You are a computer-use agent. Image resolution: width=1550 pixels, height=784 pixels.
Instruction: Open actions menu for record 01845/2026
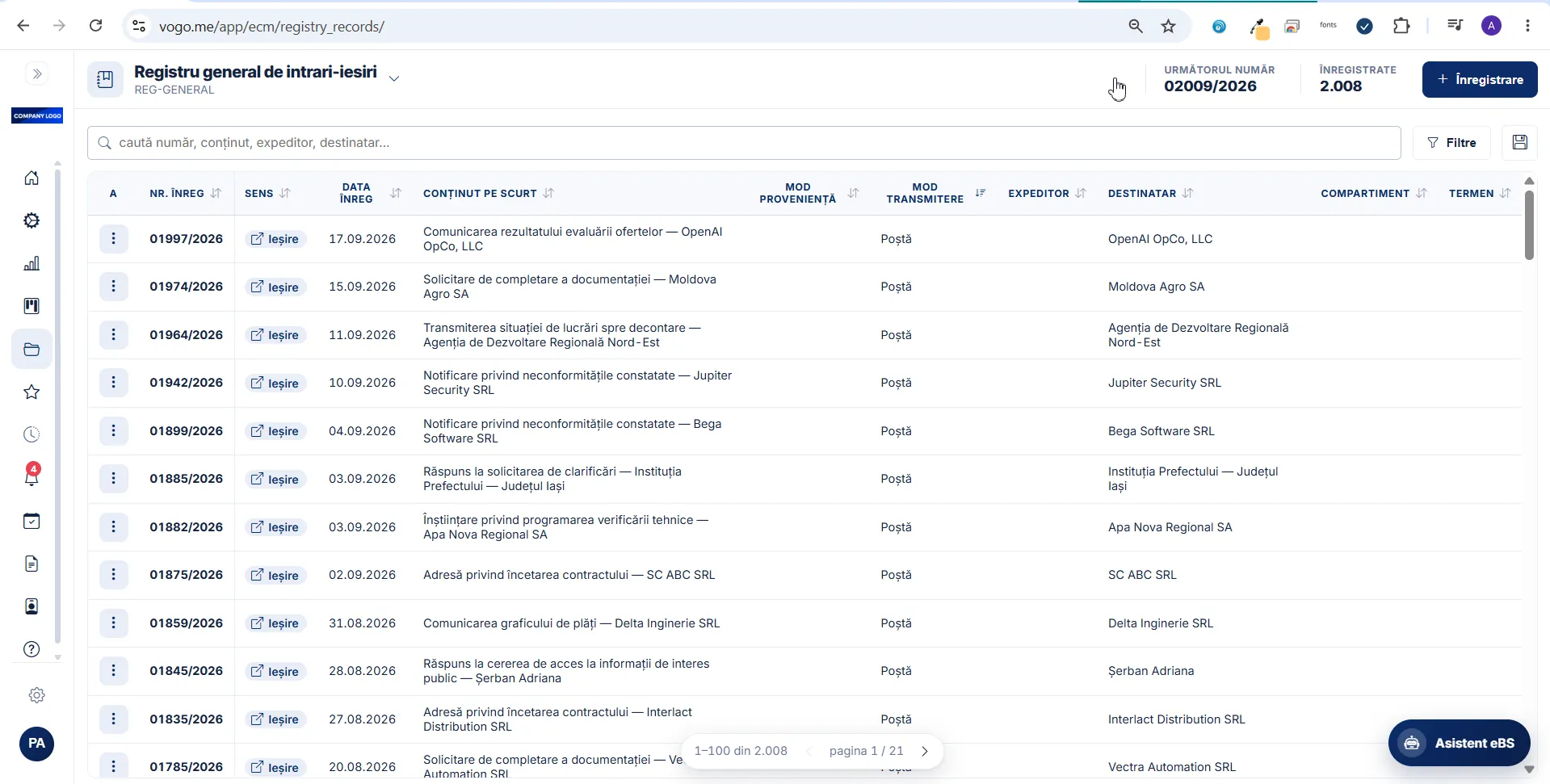coord(114,671)
